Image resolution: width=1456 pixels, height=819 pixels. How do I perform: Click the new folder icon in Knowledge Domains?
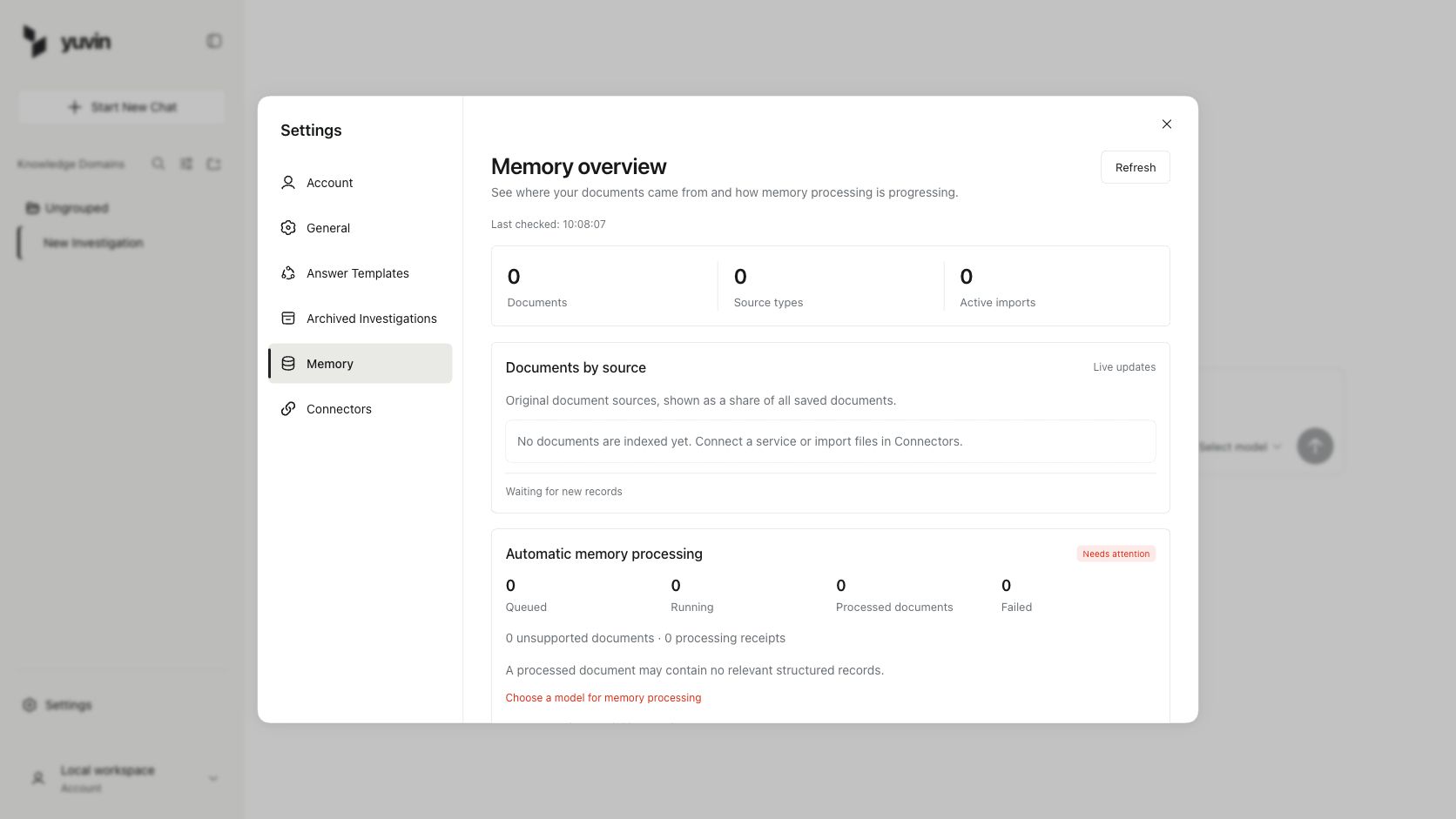214,164
